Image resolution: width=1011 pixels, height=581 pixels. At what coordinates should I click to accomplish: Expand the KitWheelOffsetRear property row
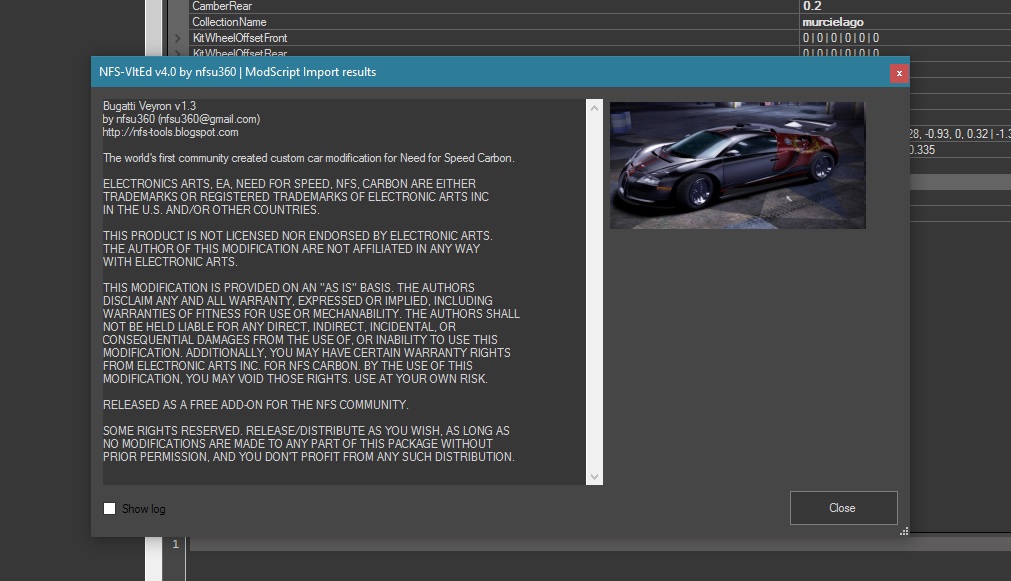tap(178, 53)
